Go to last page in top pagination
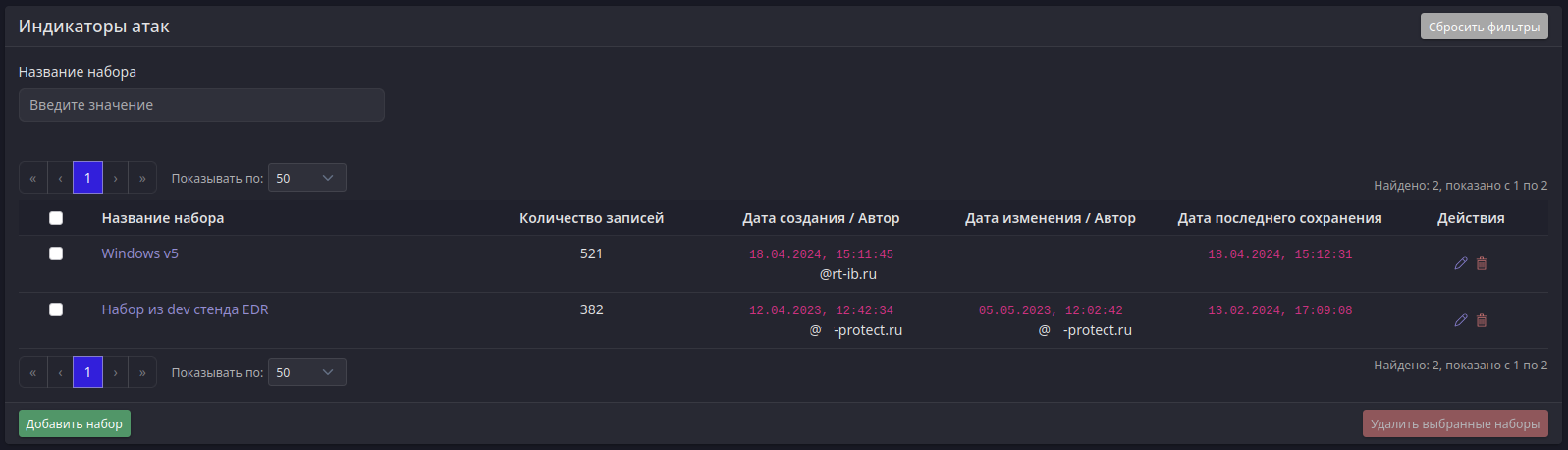1568x450 pixels. pyautogui.click(x=142, y=178)
